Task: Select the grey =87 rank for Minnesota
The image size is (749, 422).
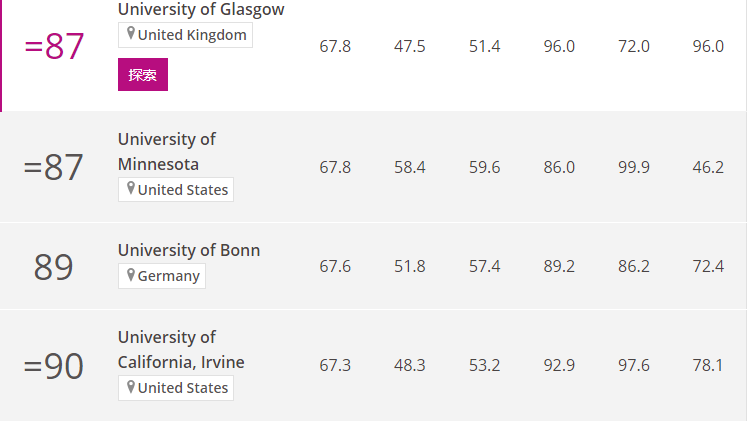Action: [54, 167]
